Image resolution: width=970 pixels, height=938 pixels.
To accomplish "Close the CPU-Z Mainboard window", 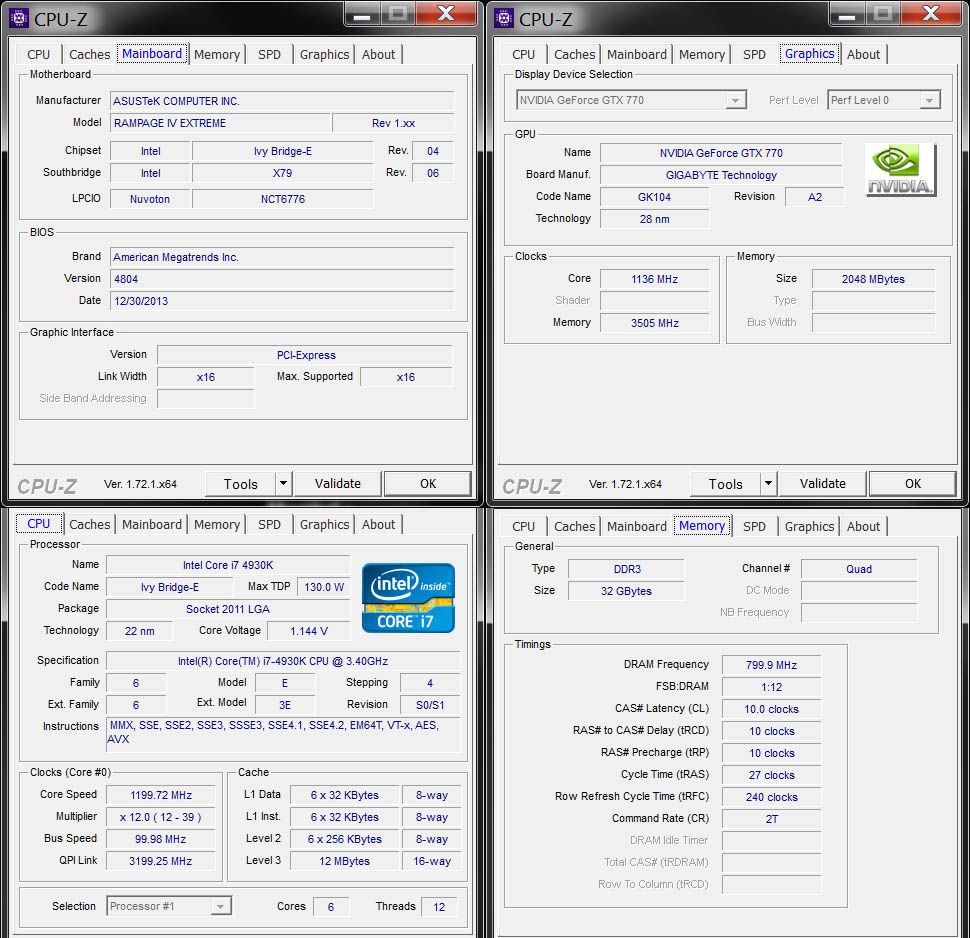I will (x=447, y=14).
